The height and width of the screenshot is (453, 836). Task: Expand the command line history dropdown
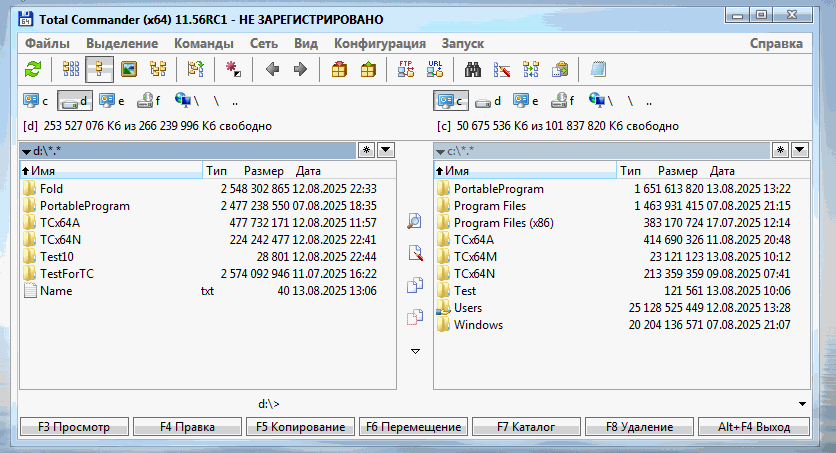tap(802, 404)
